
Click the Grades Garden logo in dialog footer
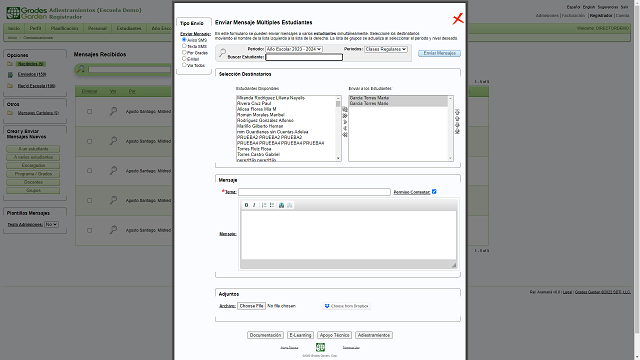point(320,347)
